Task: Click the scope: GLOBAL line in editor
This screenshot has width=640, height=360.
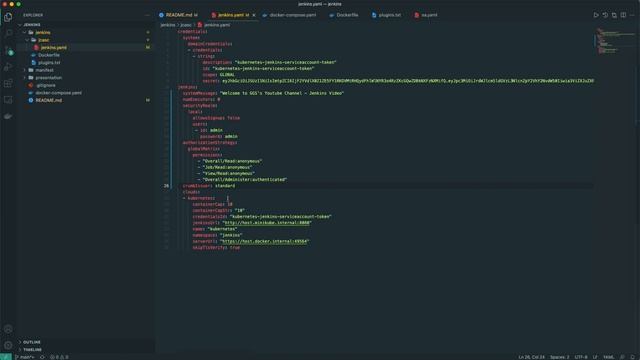Action: click(218, 75)
